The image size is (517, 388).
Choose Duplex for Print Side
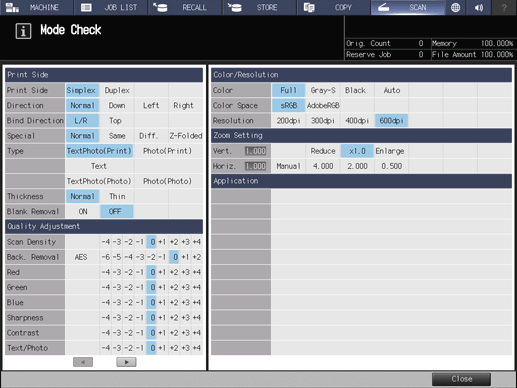pyautogui.click(x=117, y=90)
